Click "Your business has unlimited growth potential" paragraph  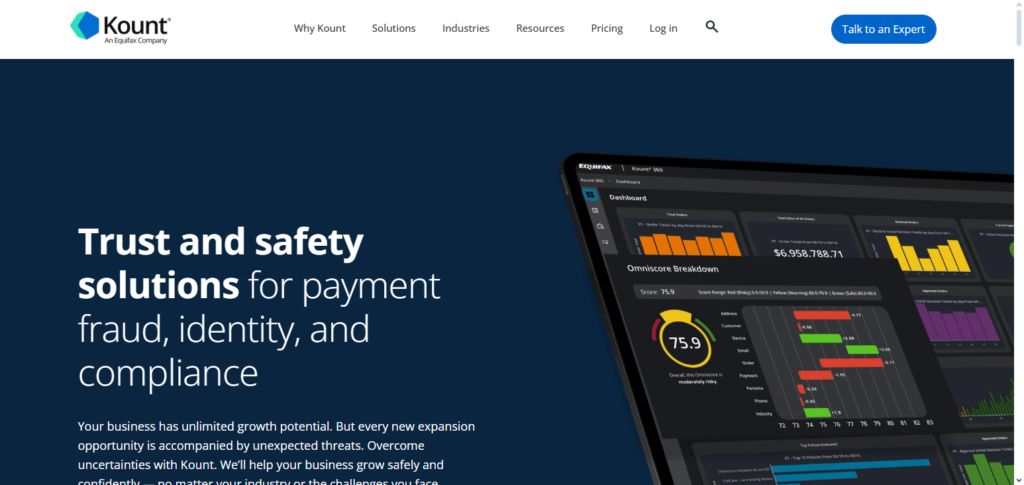coord(276,454)
